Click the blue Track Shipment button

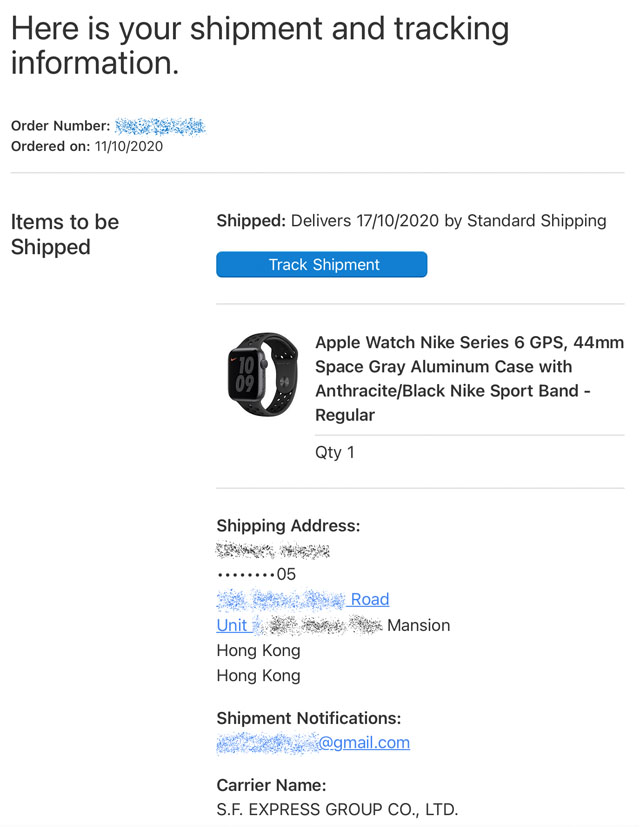tap(321, 264)
